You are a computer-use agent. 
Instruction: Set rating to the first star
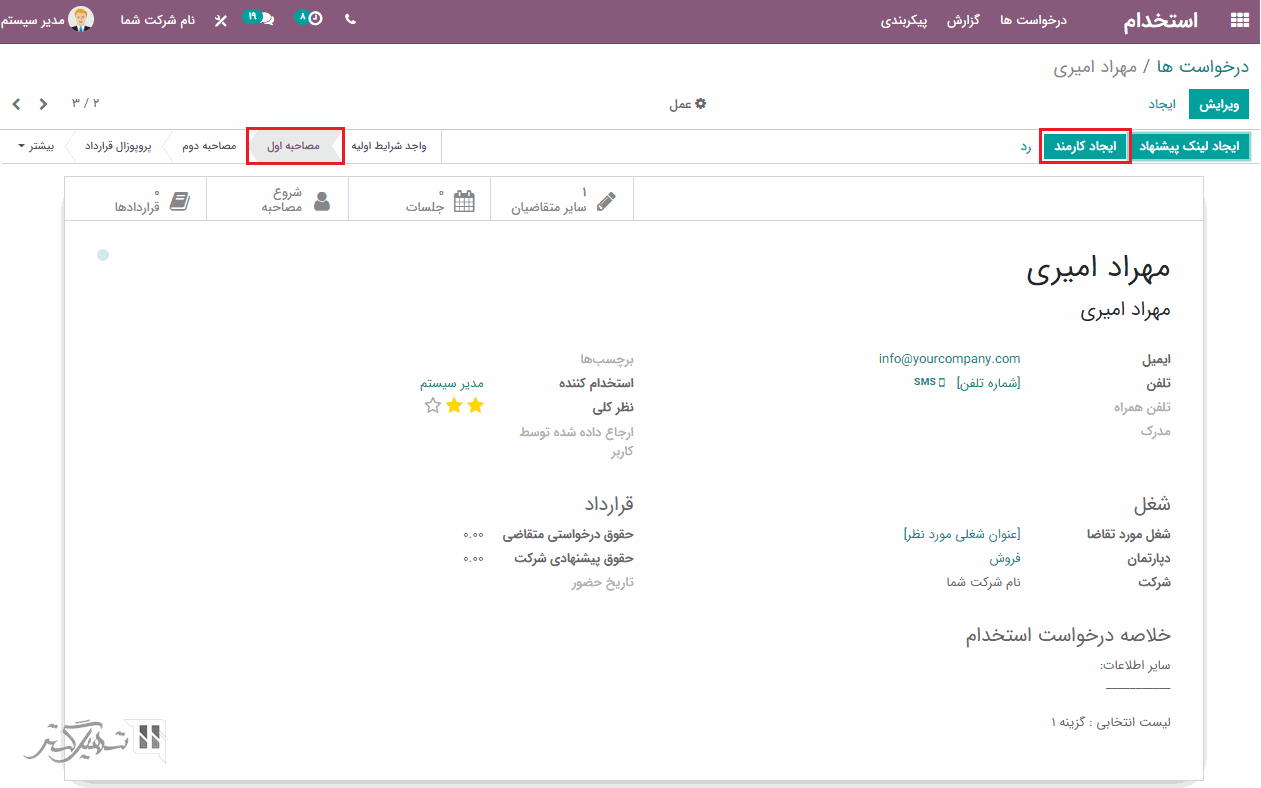click(475, 406)
